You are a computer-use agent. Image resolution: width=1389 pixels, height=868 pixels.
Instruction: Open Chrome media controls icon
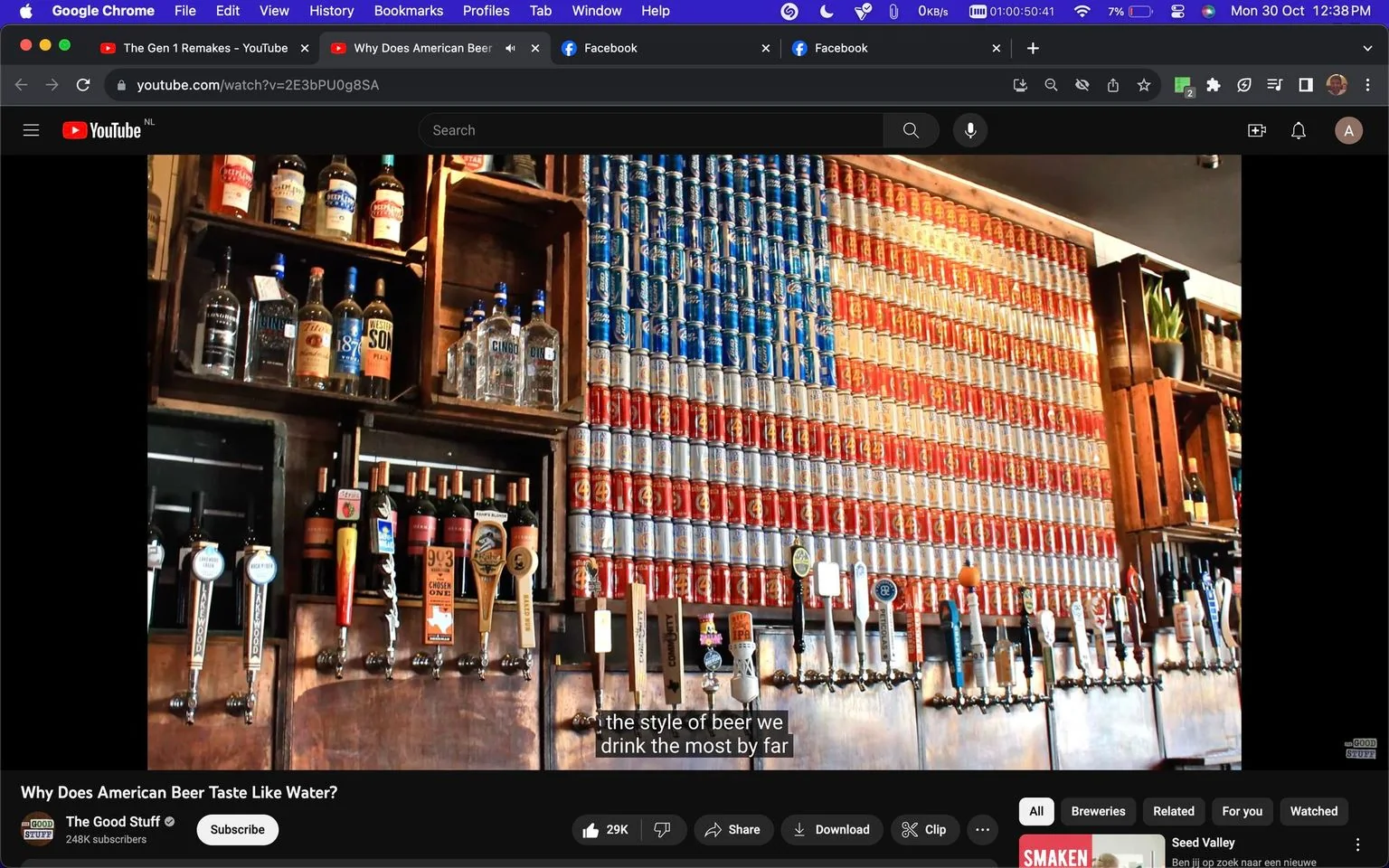point(1275,85)
